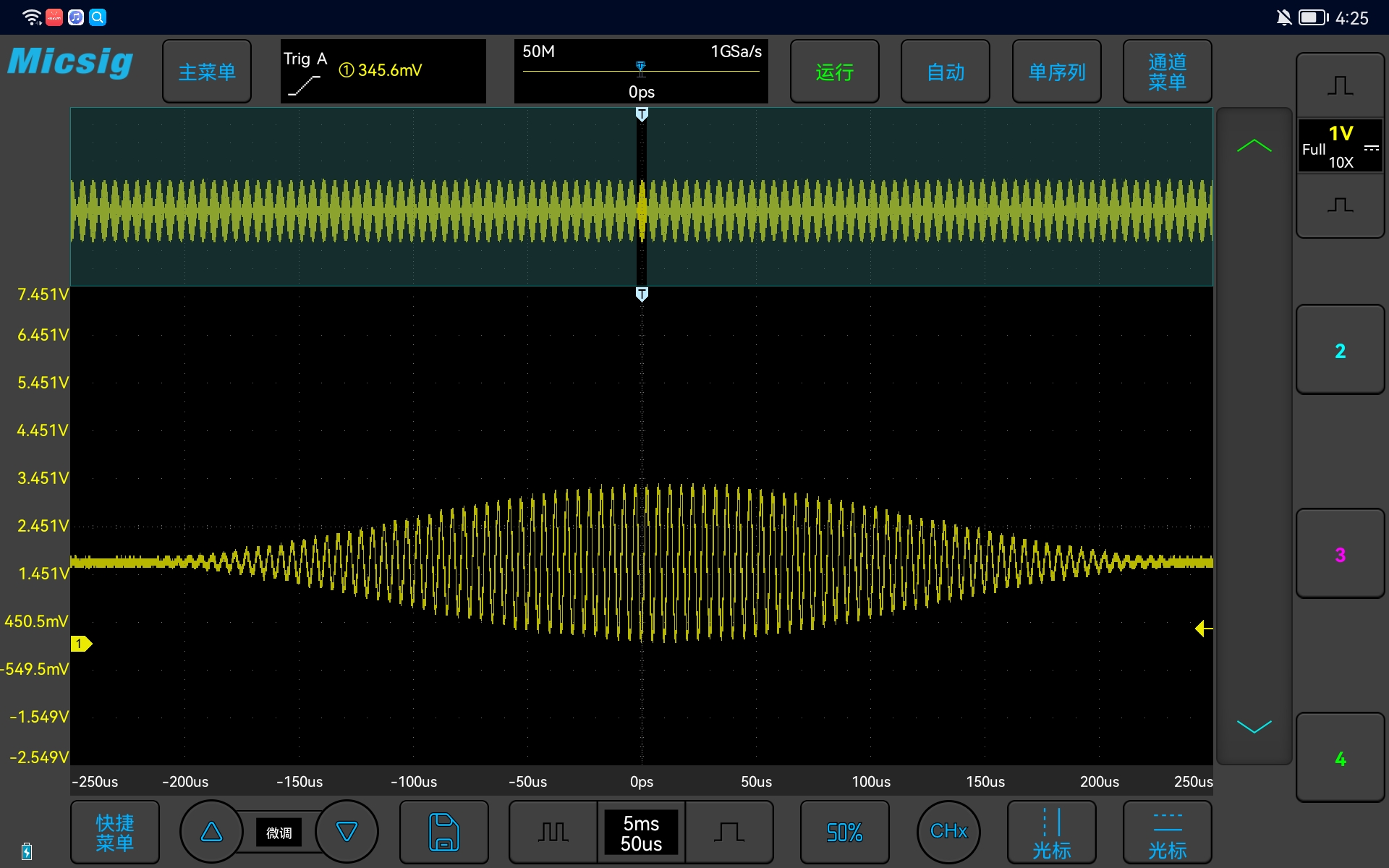Open the channel menu (通道菜单)
The image size is (1389, 868).
(x=1167, y=72)
